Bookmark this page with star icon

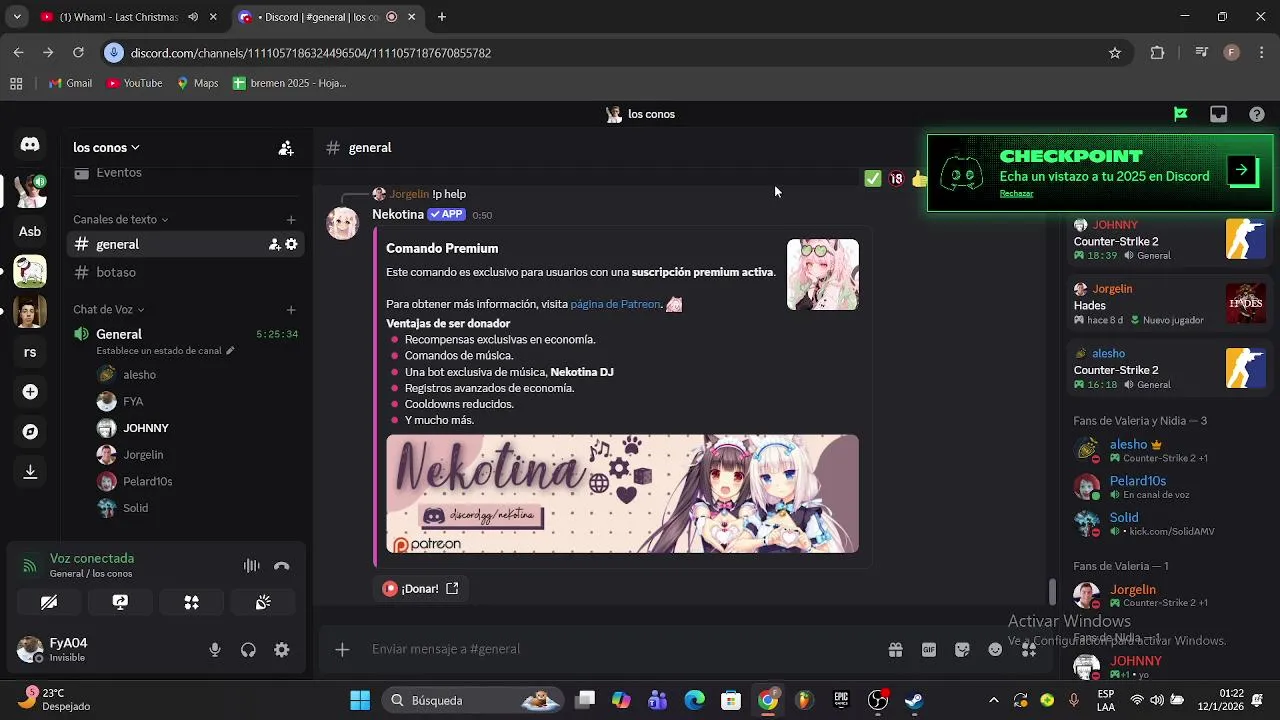tap(1115, 53)
